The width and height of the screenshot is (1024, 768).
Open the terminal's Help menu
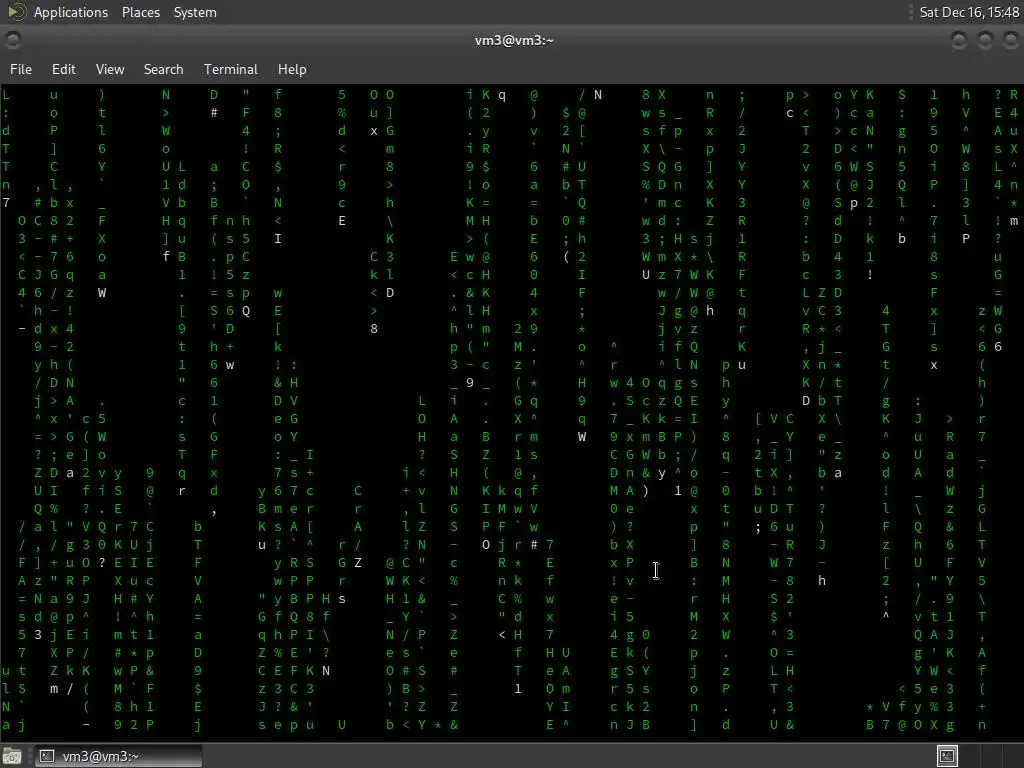(292, 69)
